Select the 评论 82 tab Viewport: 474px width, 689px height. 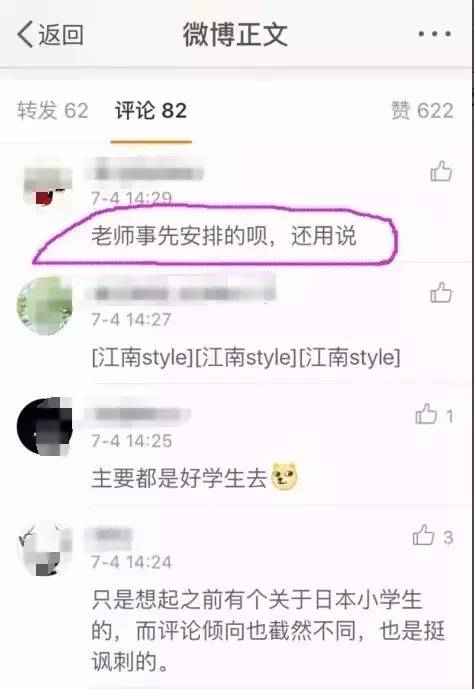point(151,110)
